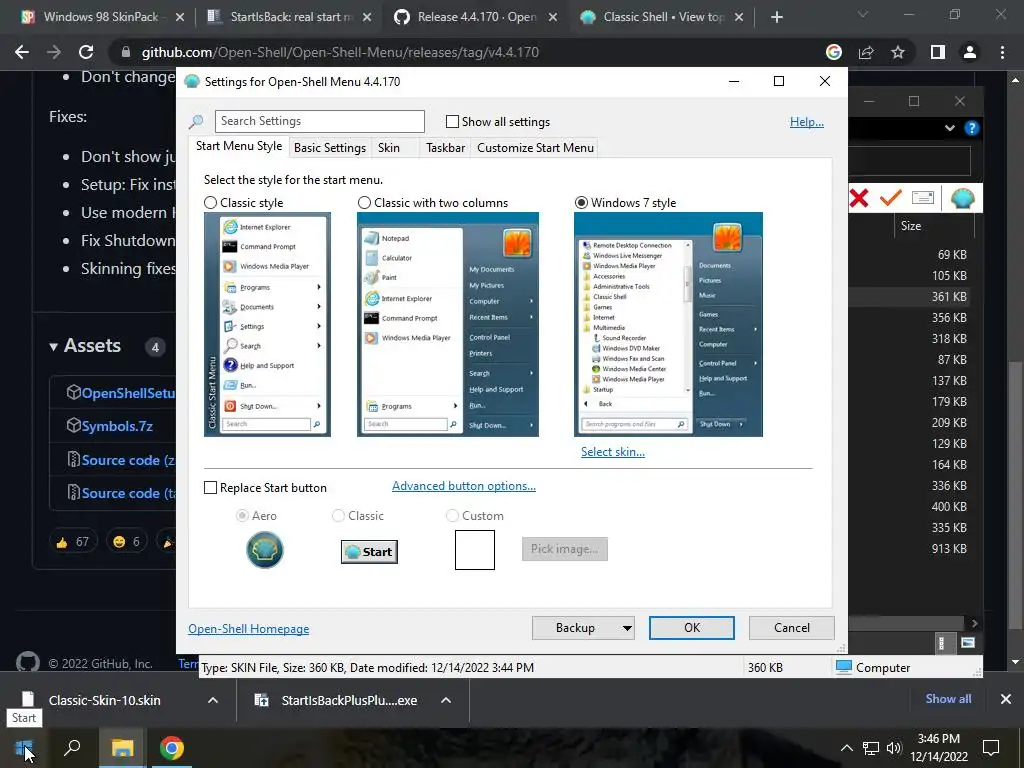Select Classic style radio button
Screen dimensions: 1024x768
[210, 202]
